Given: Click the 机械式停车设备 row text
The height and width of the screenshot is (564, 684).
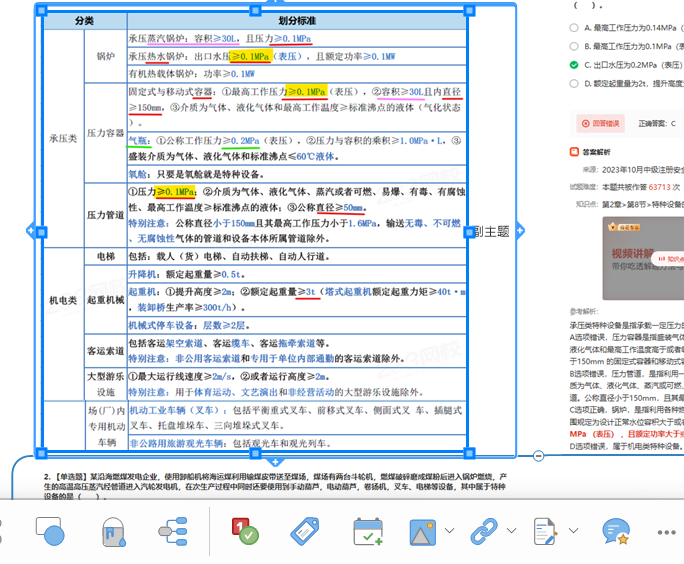Looking at the screenshot, I should tap(189, 325).
